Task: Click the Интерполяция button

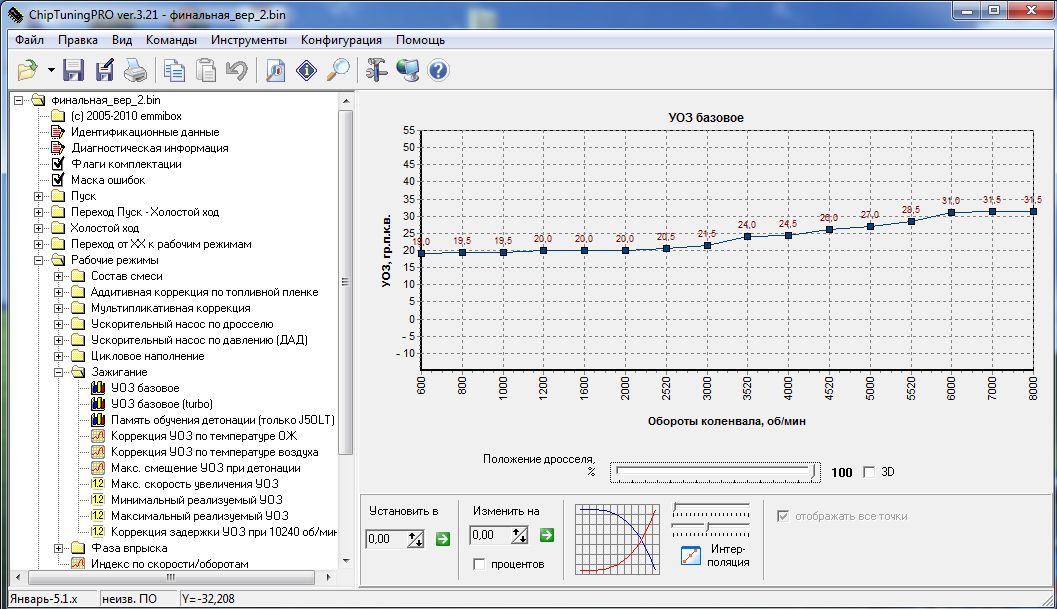Action: tap(692, 555)
